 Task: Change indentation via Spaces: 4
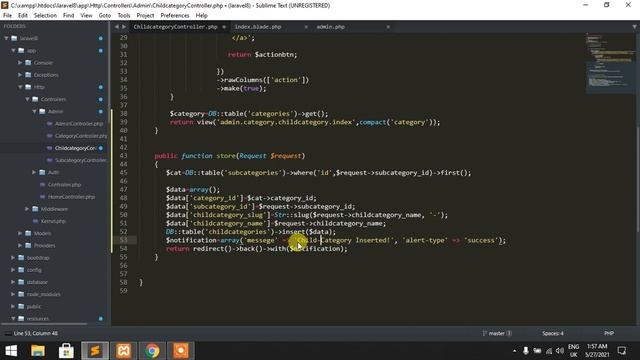pos(553,333)
